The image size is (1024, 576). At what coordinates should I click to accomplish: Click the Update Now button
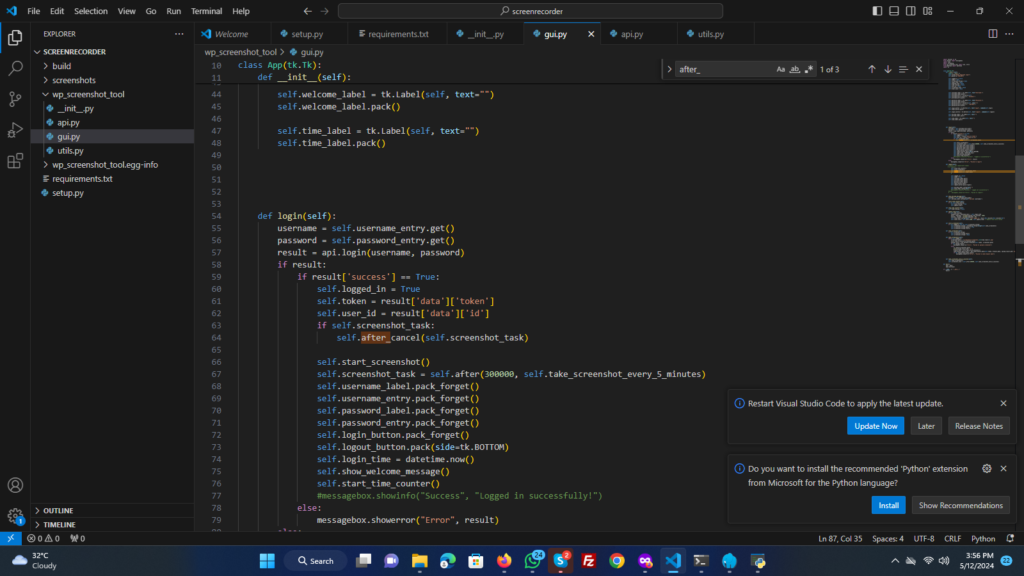875,426
